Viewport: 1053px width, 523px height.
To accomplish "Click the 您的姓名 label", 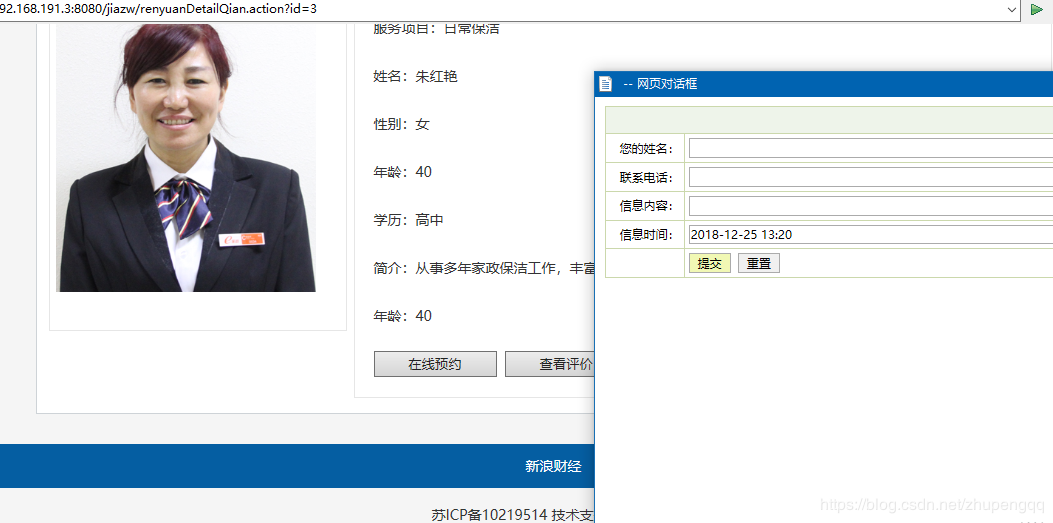I will (x=646, y=148).
